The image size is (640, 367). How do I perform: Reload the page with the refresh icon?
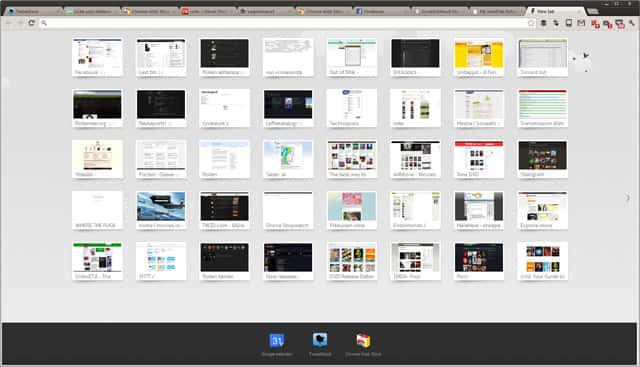point(31,23)
